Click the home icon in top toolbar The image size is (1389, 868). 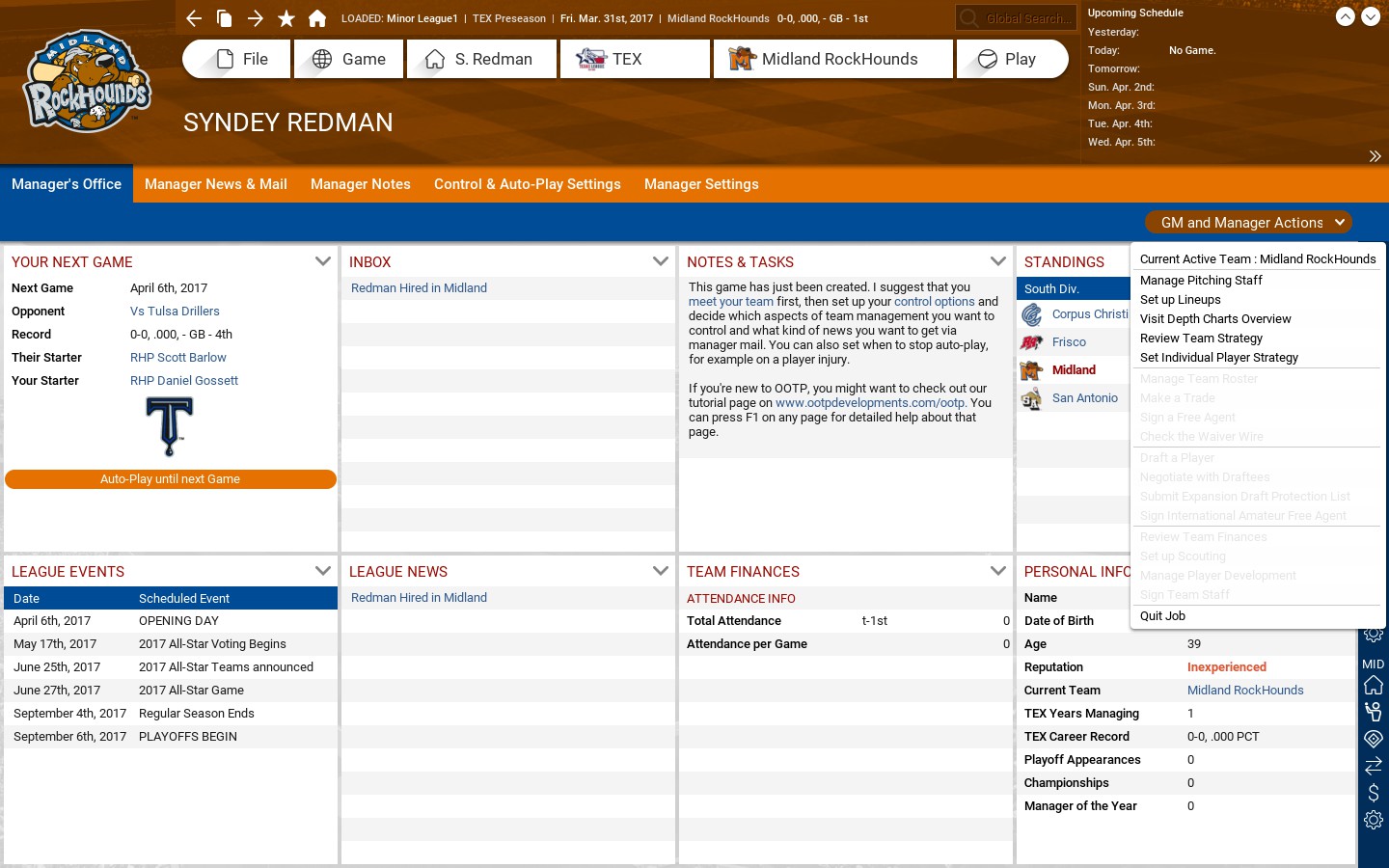(317, 18)
